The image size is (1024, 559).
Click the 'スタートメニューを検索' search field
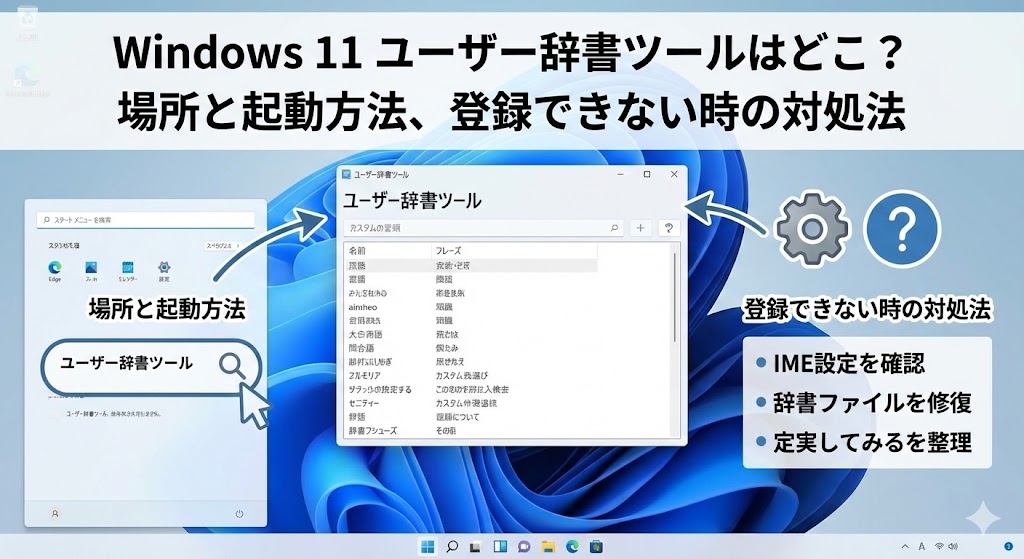146,220
